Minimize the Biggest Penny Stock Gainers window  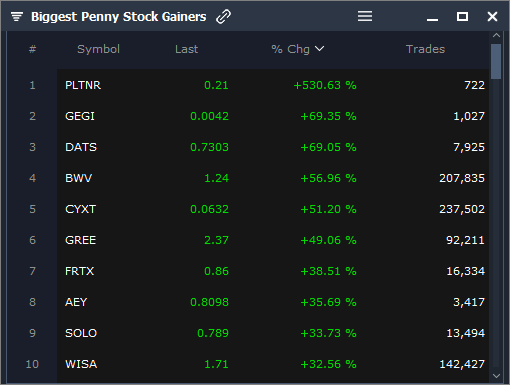click(432, 20)
